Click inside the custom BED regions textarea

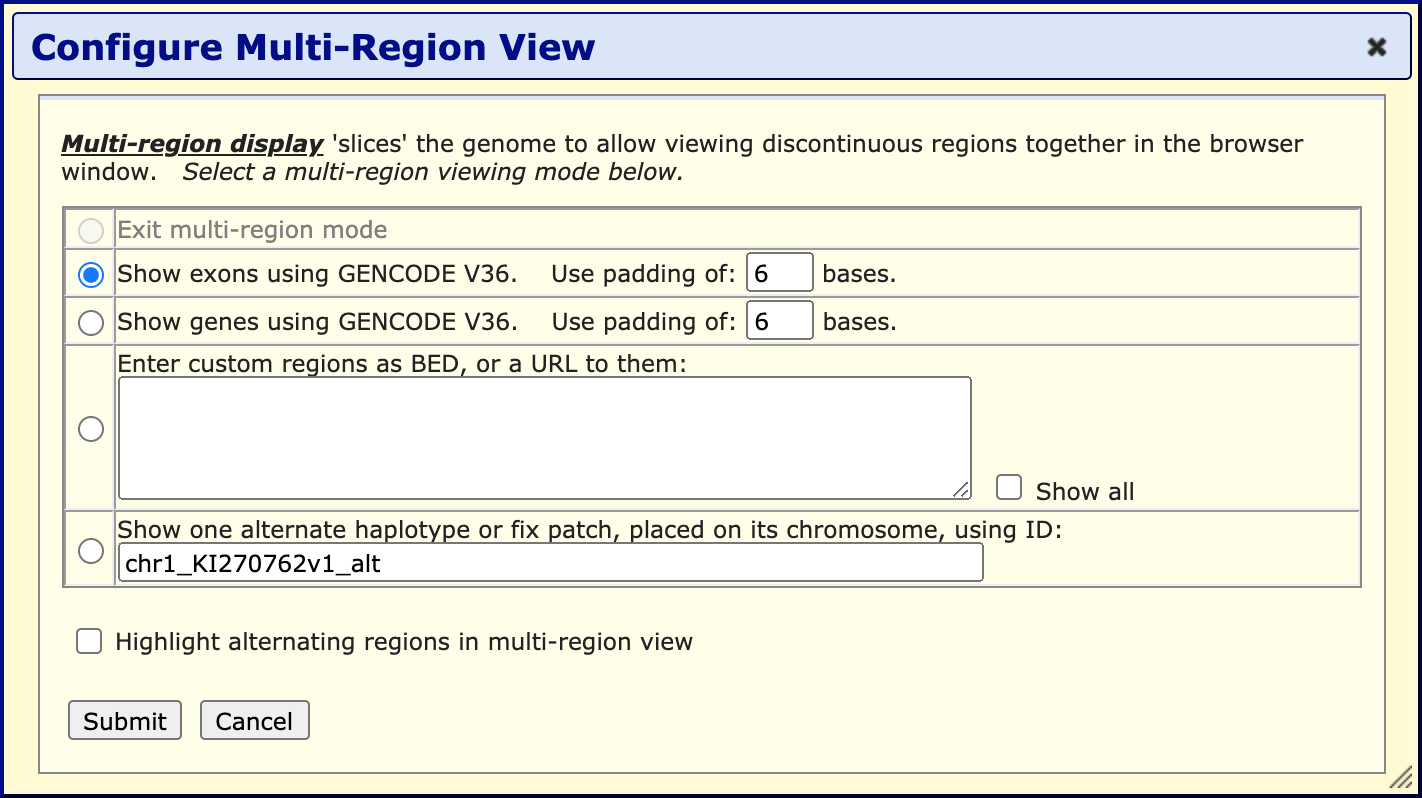(544, 435)
